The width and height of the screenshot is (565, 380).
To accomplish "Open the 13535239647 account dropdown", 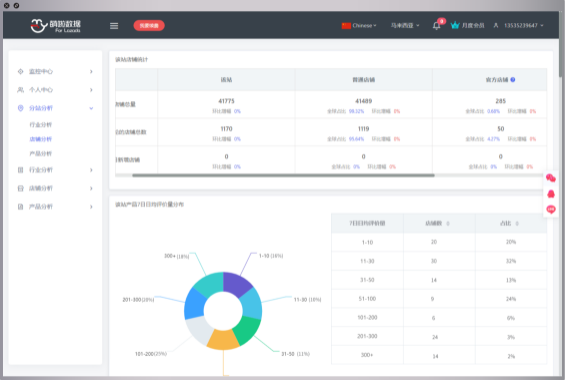I will [x=524, y=26].
